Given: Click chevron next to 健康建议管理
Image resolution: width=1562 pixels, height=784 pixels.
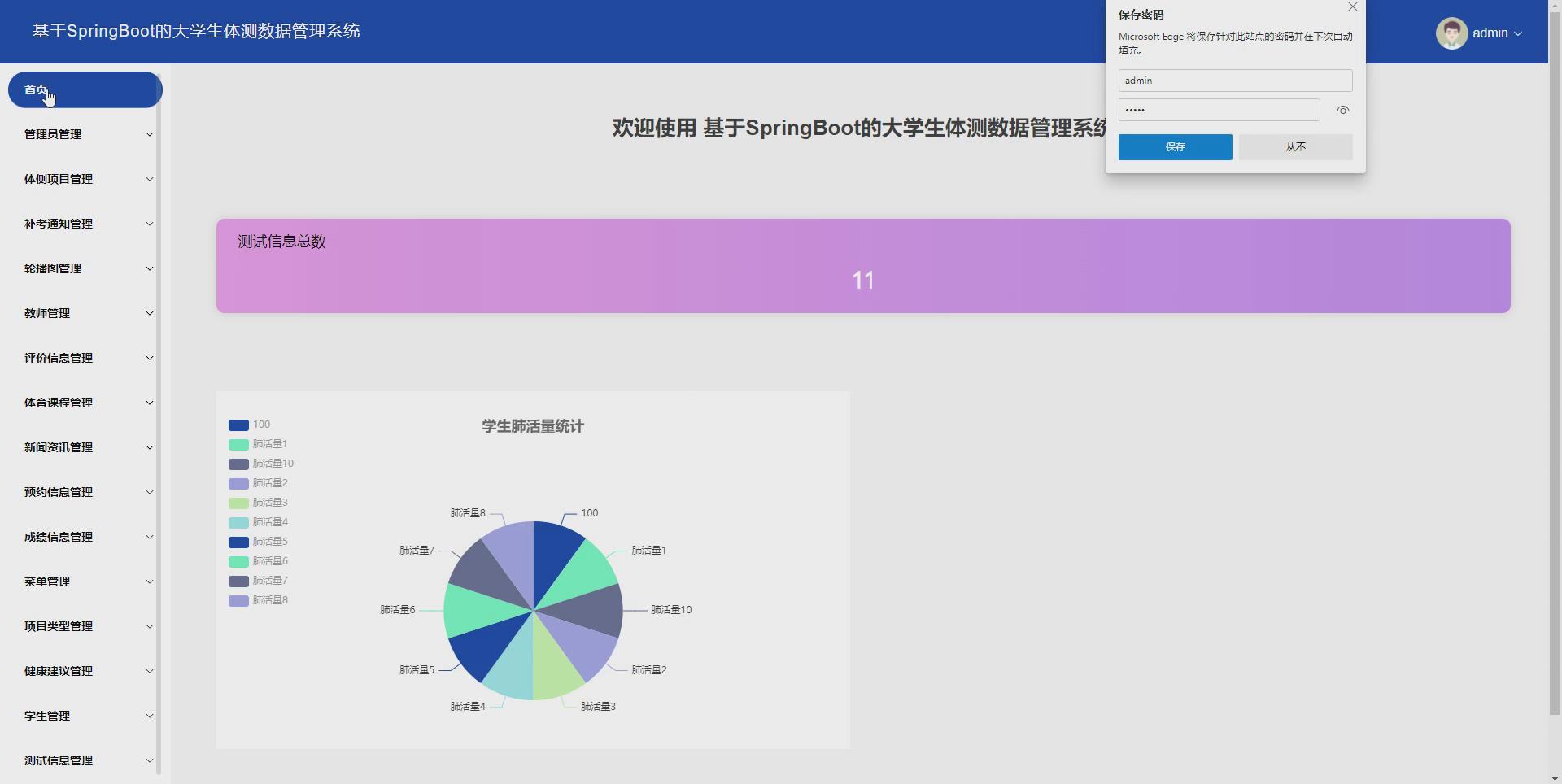Looking at the screenshot, I should pyautogui.click(x=150, y=671).
